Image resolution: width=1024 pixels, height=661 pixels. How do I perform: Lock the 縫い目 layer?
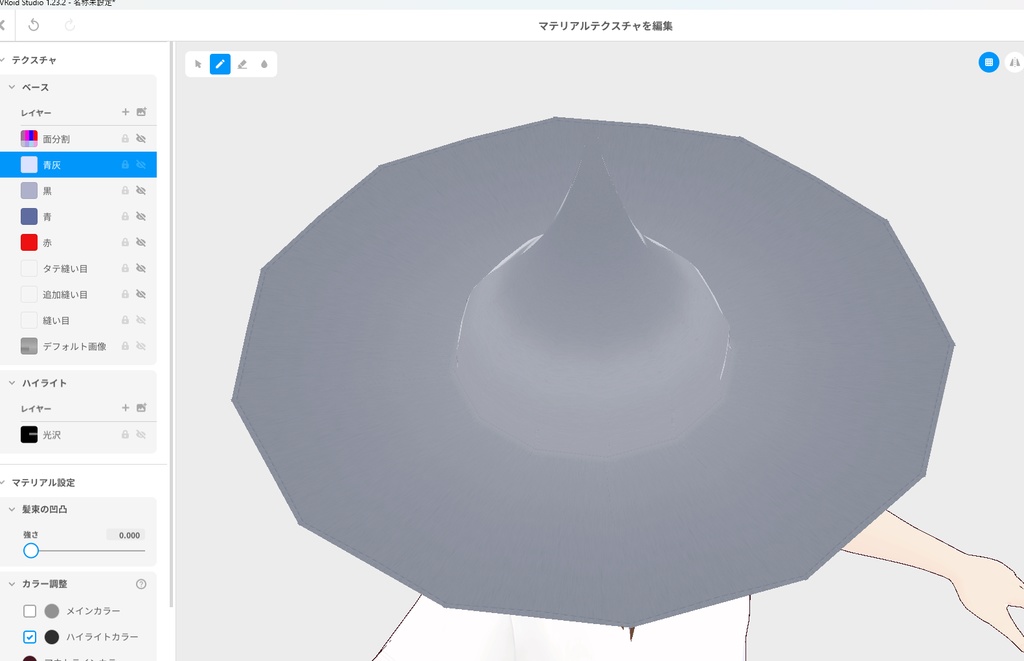(x=125, y=320)
